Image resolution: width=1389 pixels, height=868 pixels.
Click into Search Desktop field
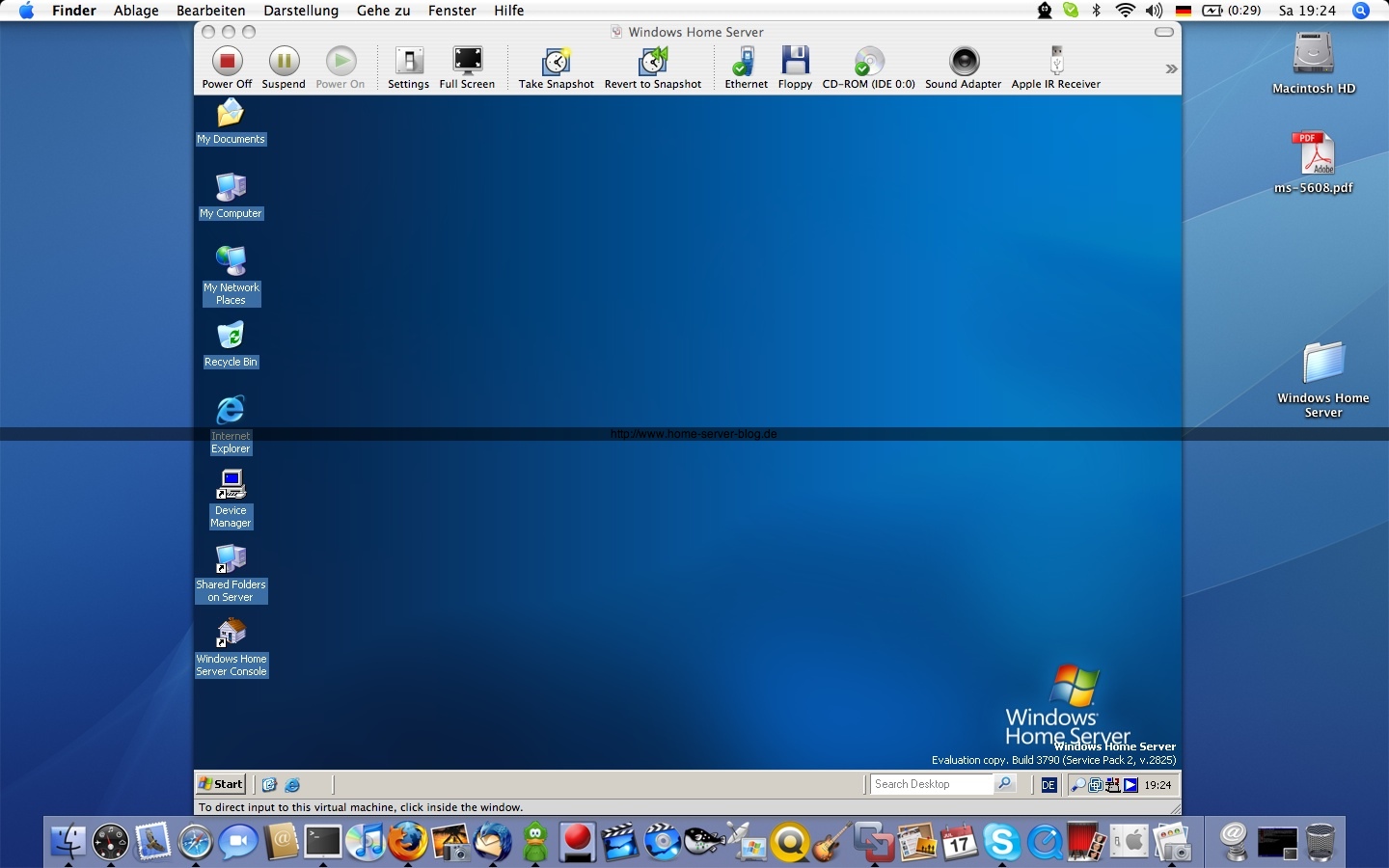point(931,784)
